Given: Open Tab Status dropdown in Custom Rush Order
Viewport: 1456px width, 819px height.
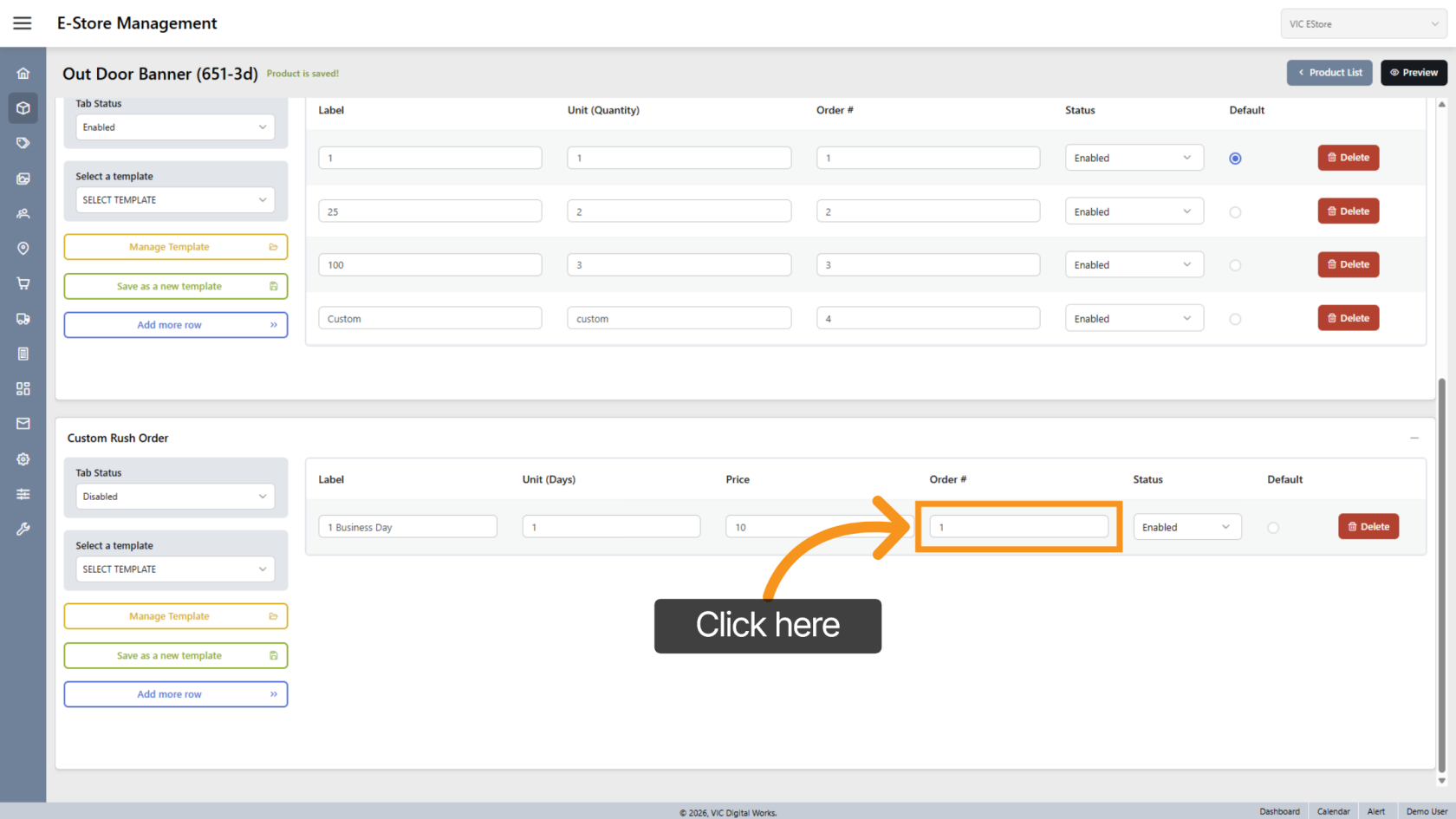Looking at the screenshot, I should [175, 497].
